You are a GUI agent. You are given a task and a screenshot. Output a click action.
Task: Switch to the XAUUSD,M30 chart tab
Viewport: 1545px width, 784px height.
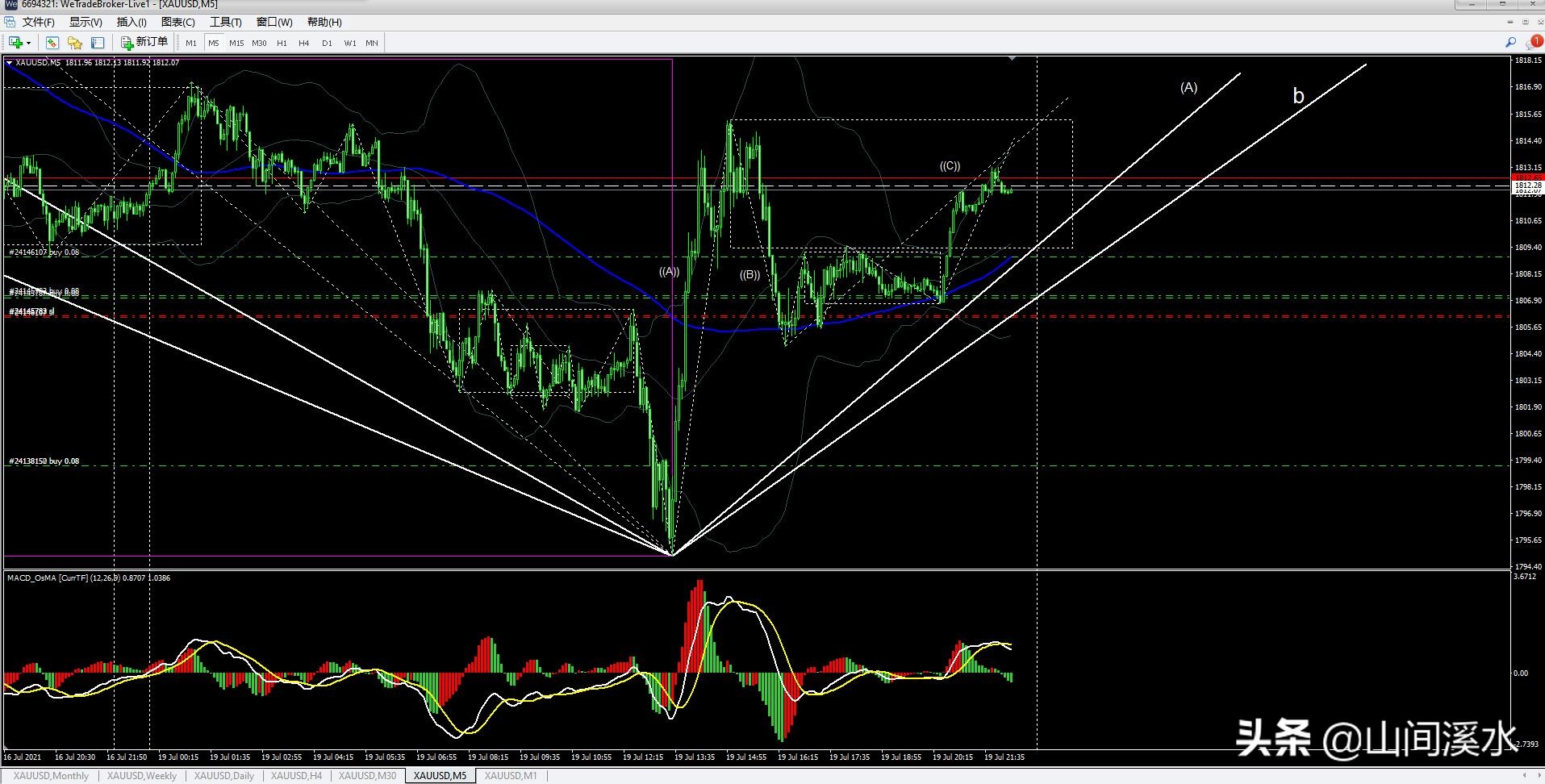pos(367,776)
